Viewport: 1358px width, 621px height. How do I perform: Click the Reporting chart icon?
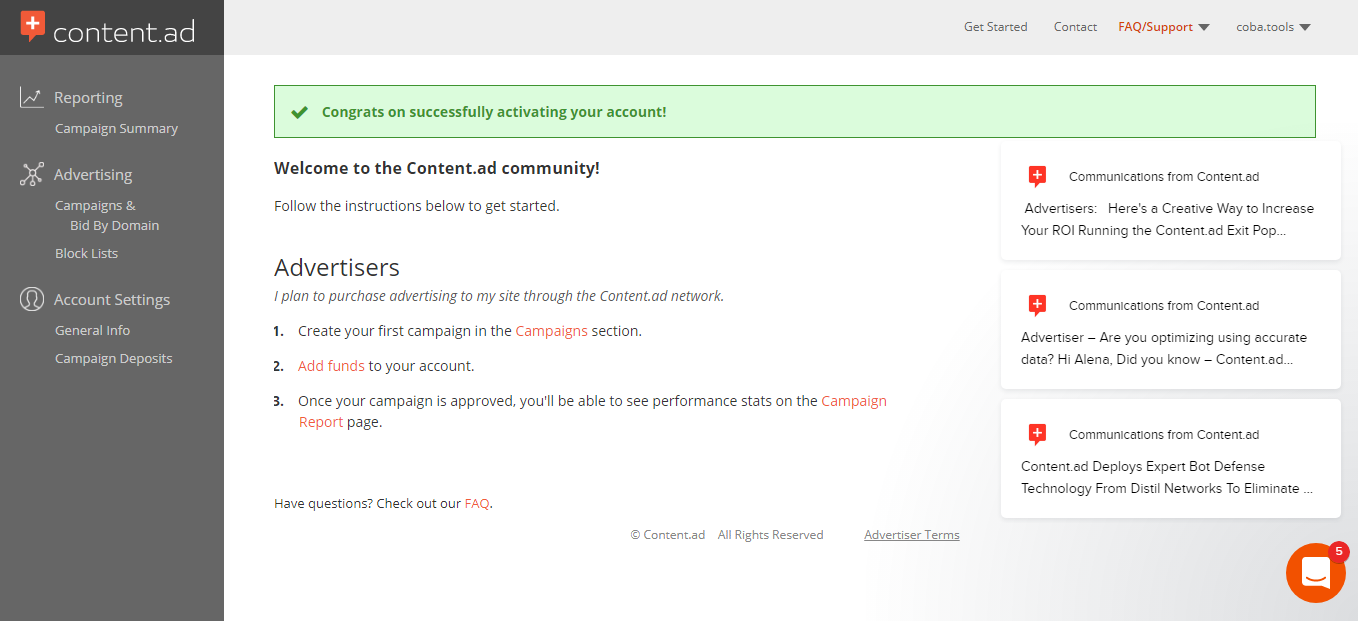click(32, 97)
